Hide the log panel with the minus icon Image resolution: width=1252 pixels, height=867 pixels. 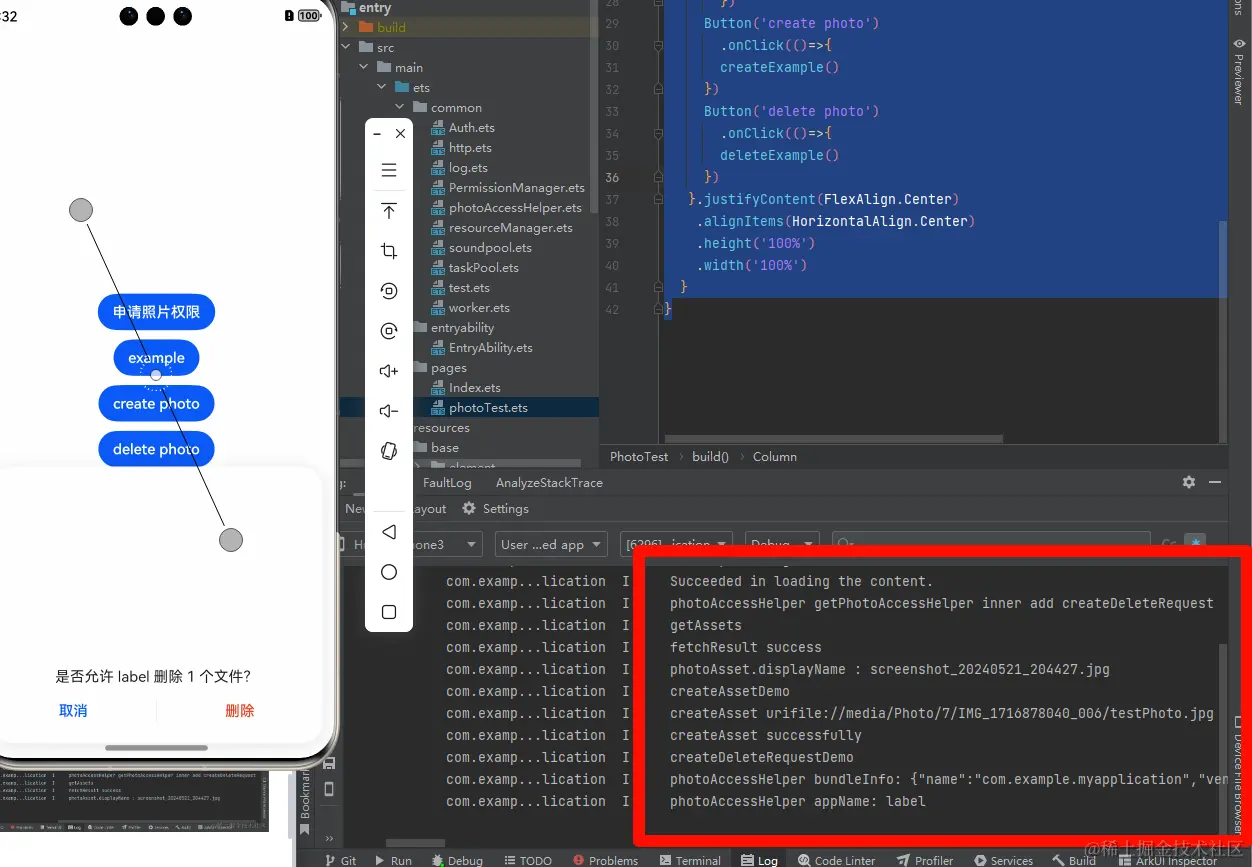coord(1215,482)
